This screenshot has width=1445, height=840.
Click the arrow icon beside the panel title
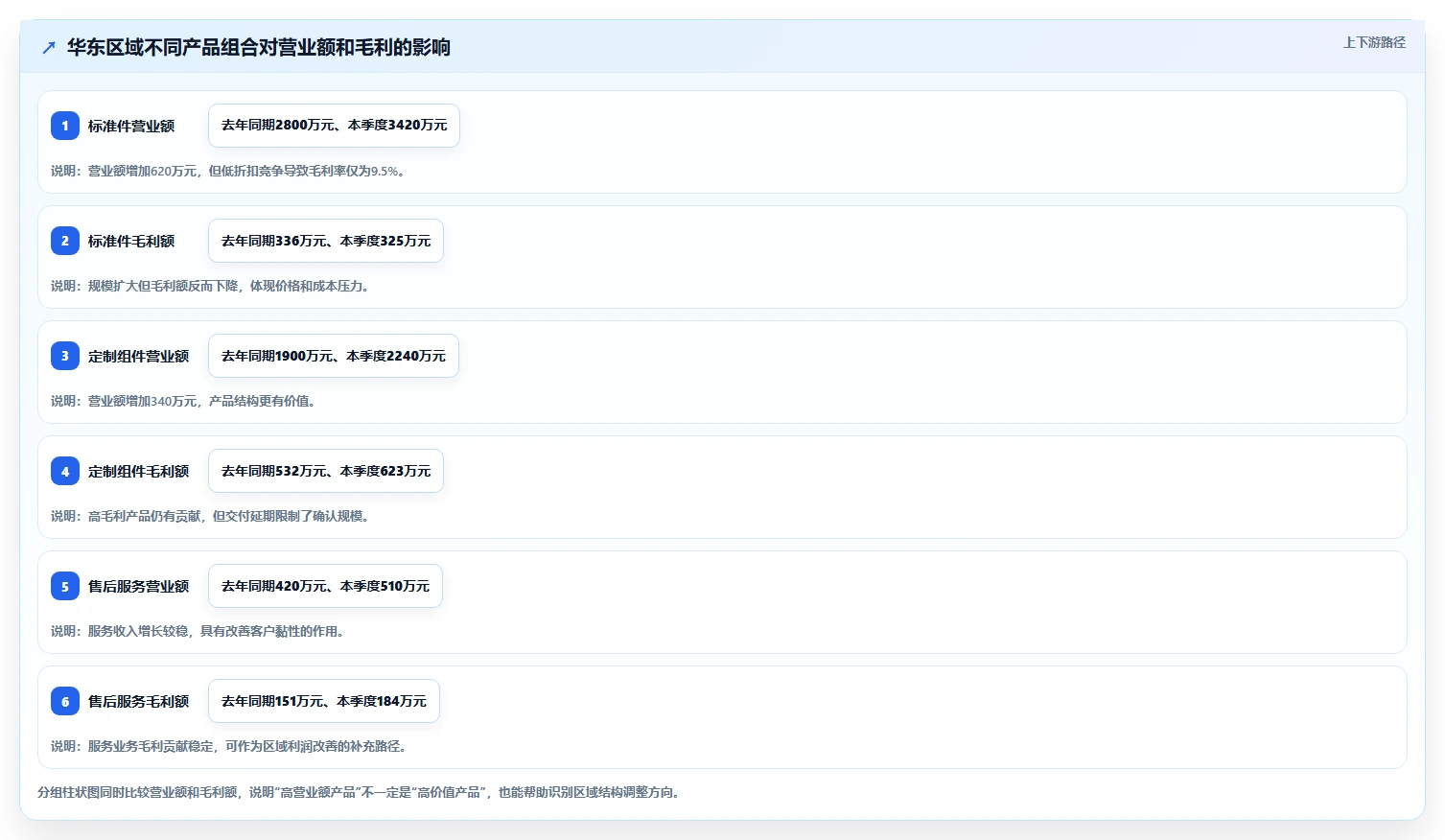click(x=49, y=47)
